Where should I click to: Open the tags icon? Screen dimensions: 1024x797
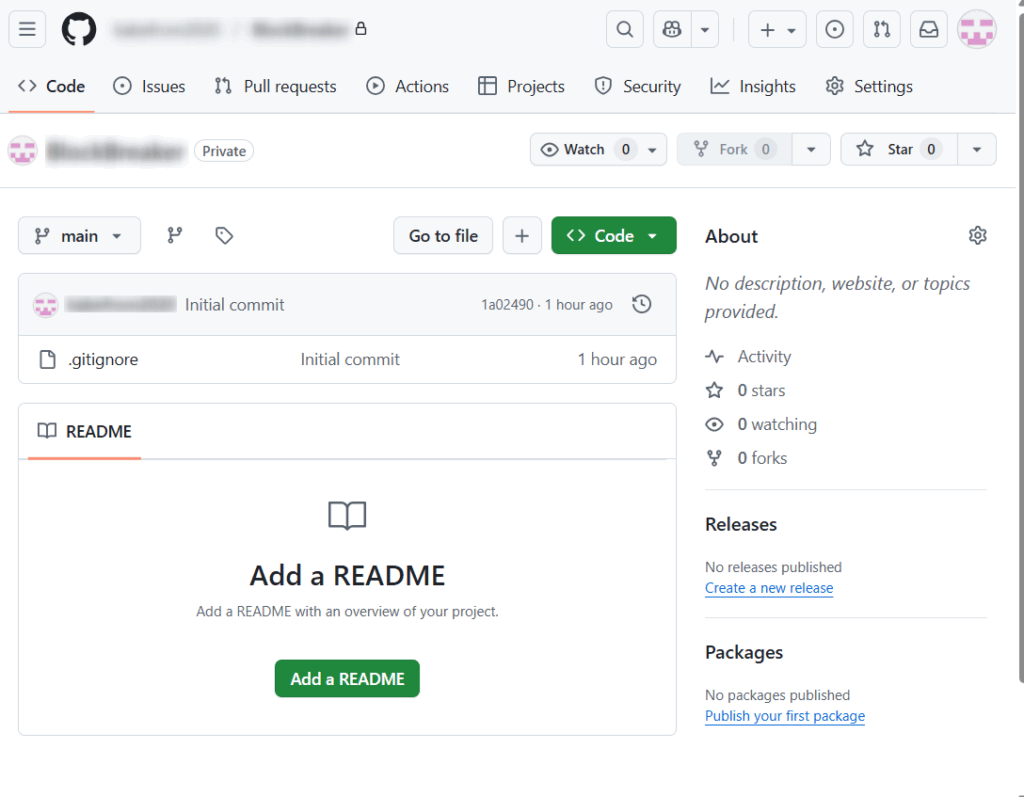[224, 236]
